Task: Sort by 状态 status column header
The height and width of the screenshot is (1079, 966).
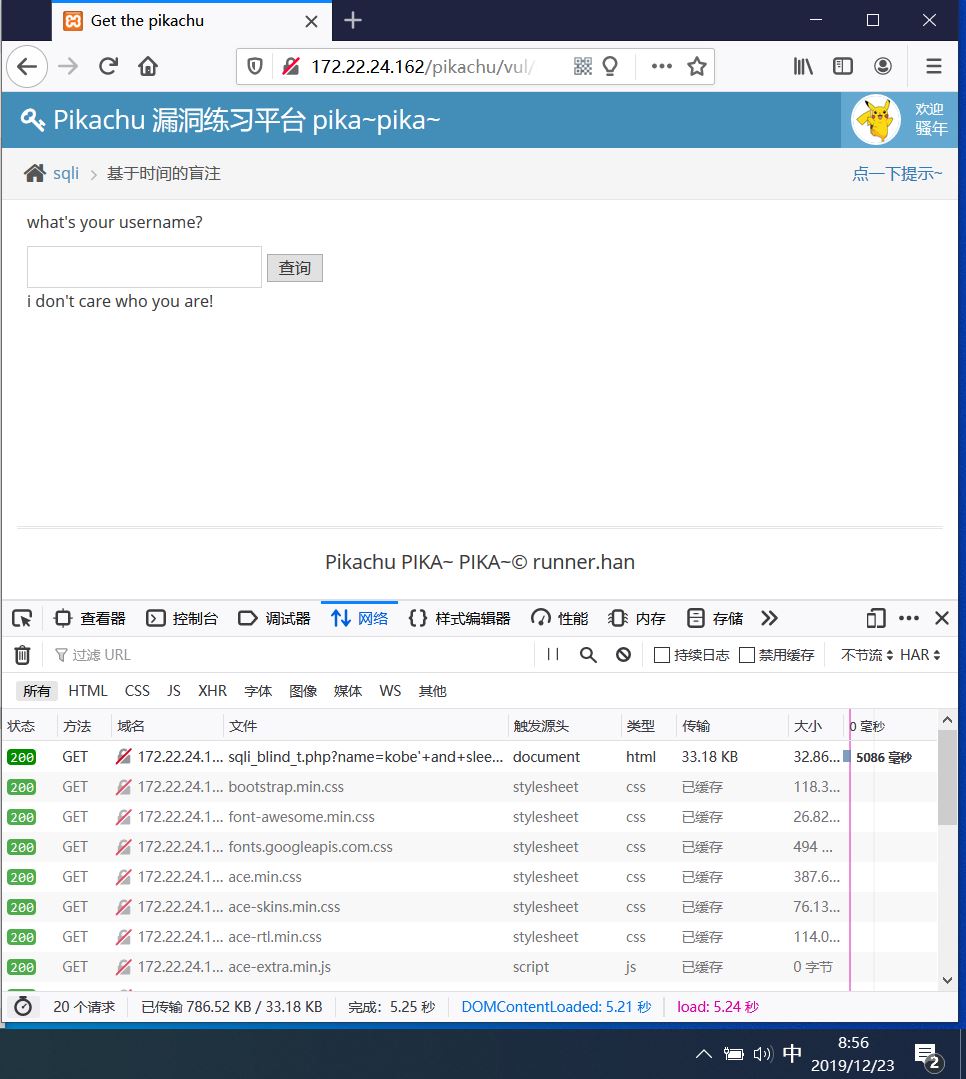Action: (29, 726)
